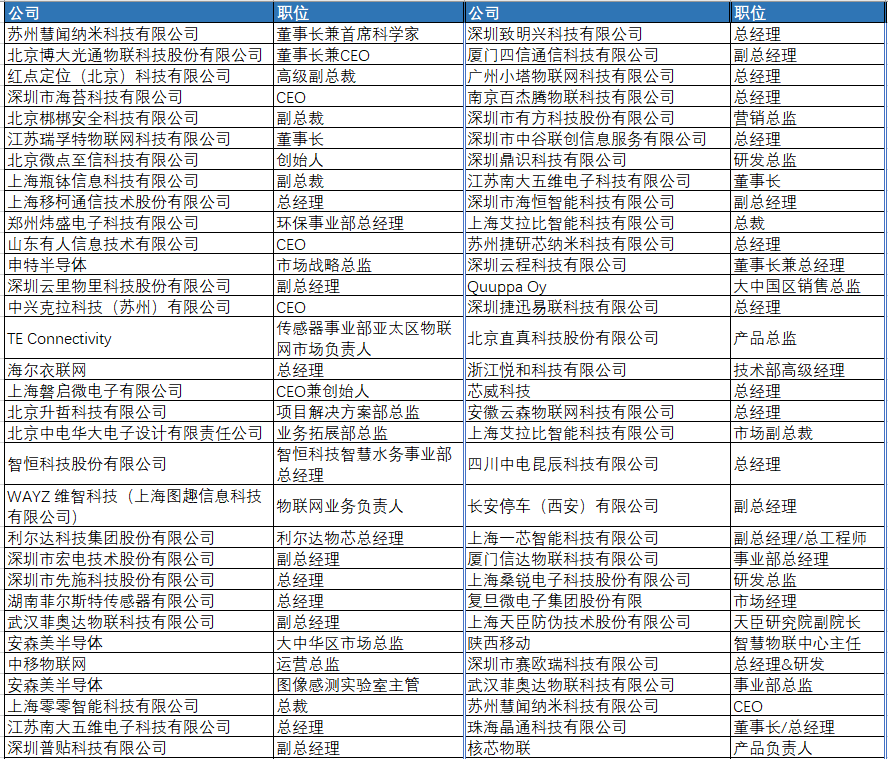Viewport: 888px width, 759px height.
Task: Select the 董事长兼CEO position cell
Action: [x=368, y=55]
